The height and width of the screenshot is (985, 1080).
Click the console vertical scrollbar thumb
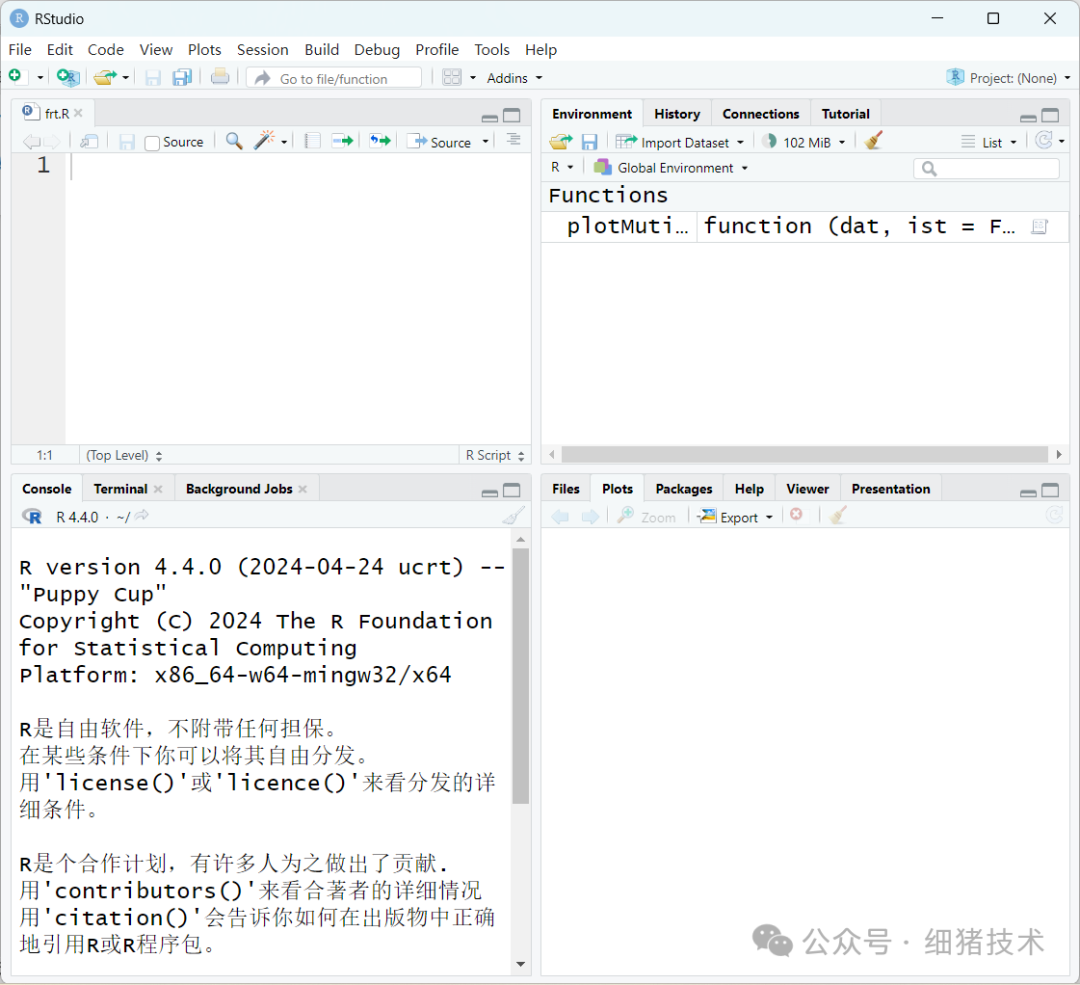tap(521, 676)
